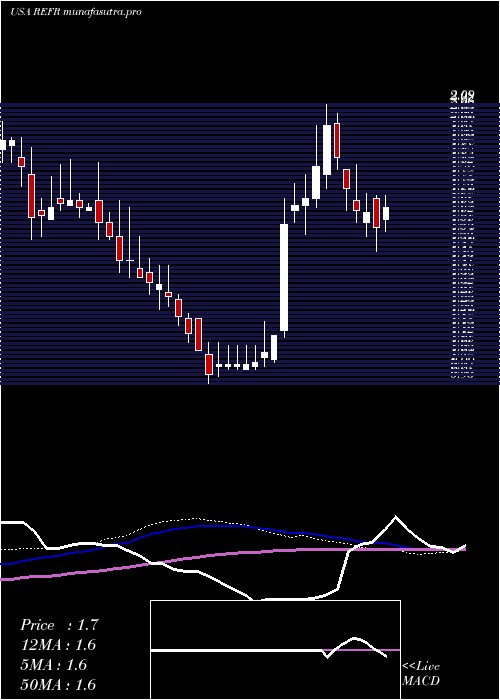The image size is (500, 700).
Task: Select the '50MA : 1.6' value
Action: pyautogui.click(x=58, y=685)
